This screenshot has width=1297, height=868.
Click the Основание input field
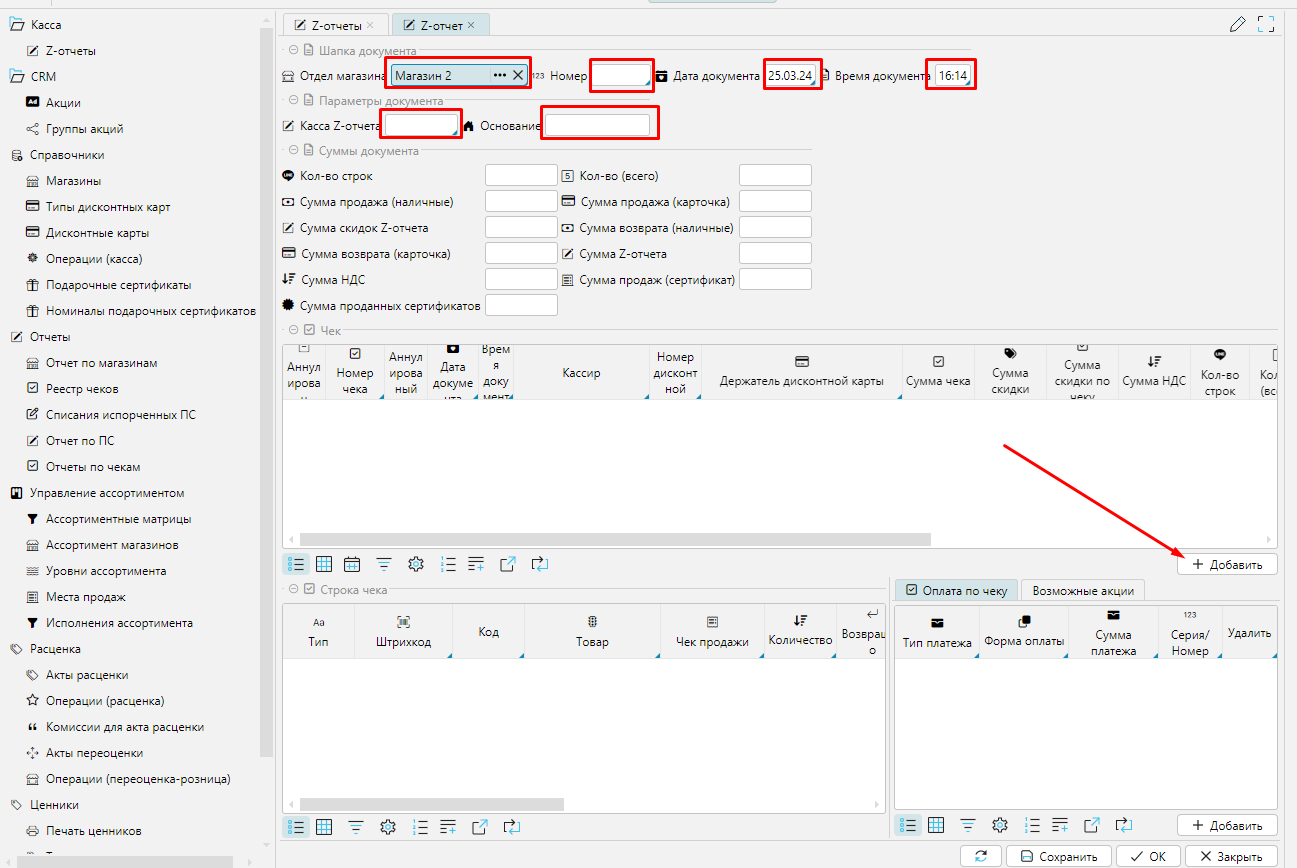(597, 125)
